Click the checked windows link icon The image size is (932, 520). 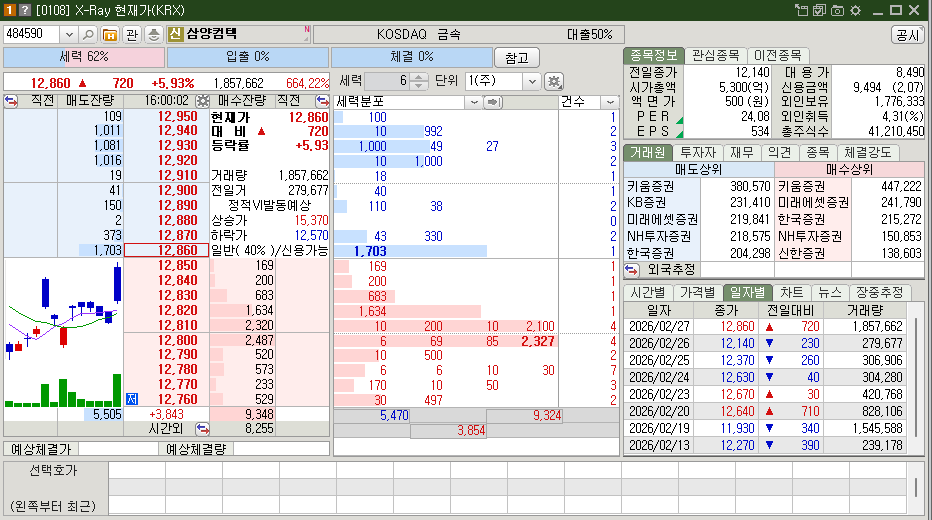(819, 10)
